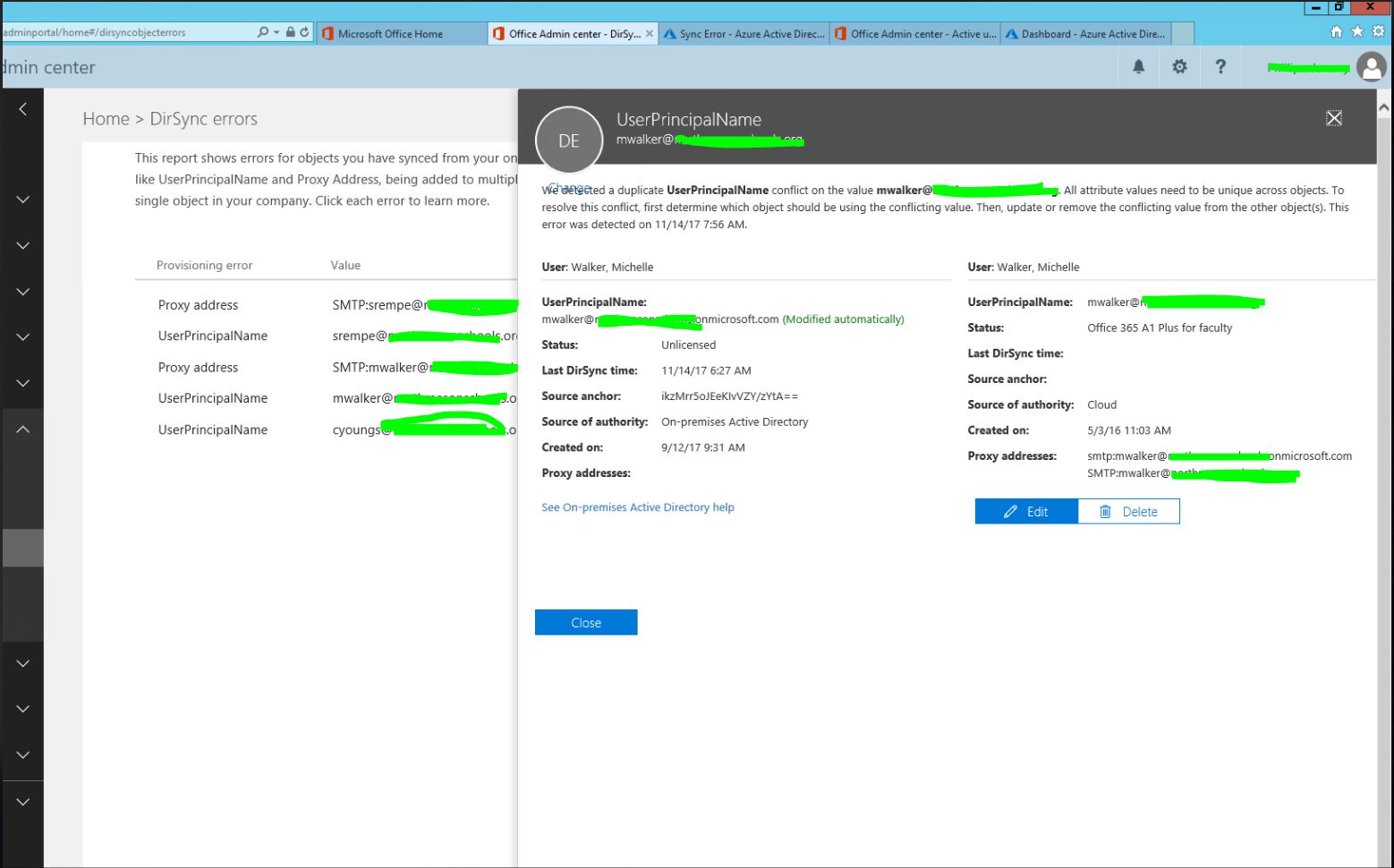The height and width of the screenshot is (868, 1394).
Task: Switch to Microsoft Office Home tab
Action: point(402,34)
